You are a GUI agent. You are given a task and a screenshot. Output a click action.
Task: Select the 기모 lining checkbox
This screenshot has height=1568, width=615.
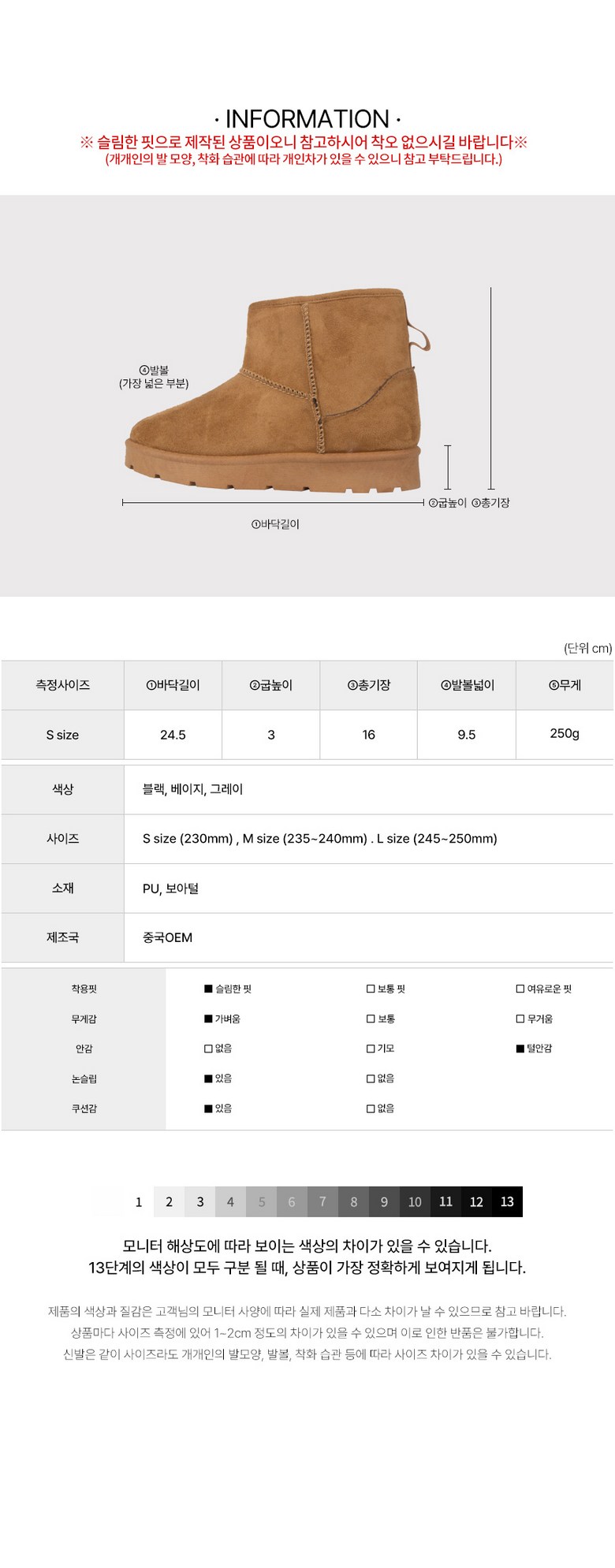coord(371,1048)
